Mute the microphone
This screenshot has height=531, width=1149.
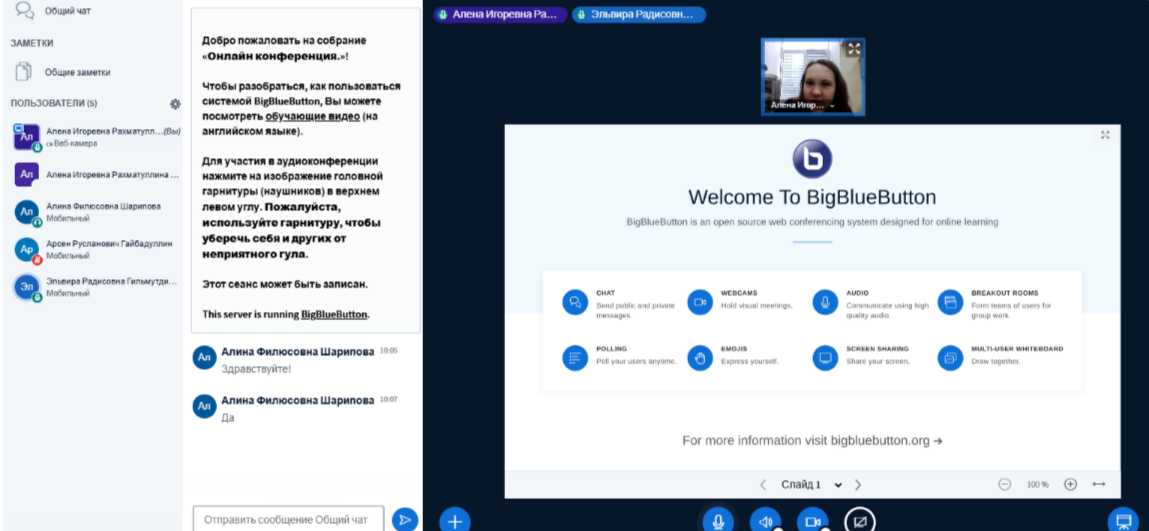tap(715, 520)
